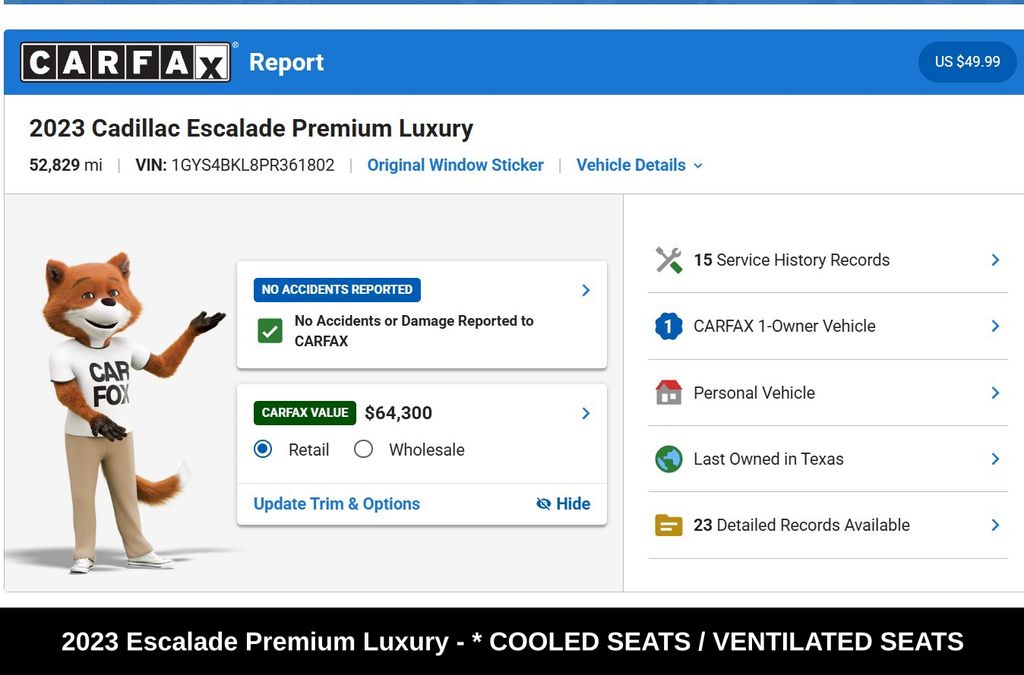Screen dimensions: 1024x675
Task: Open the CARFAX Value details chevron
Action: click(x=586, y=413)
